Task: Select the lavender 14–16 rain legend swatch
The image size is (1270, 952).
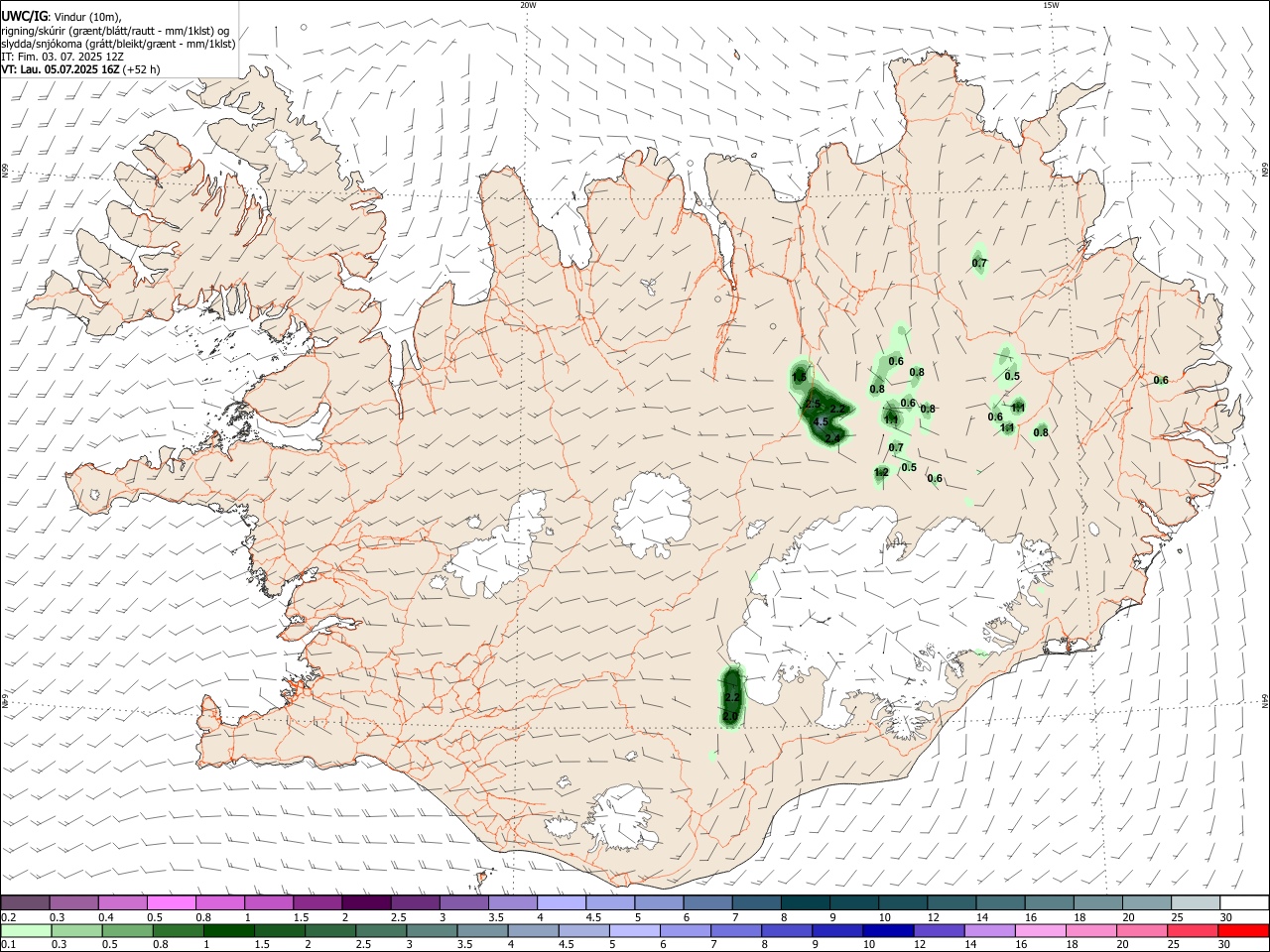Action: point(990,930)
